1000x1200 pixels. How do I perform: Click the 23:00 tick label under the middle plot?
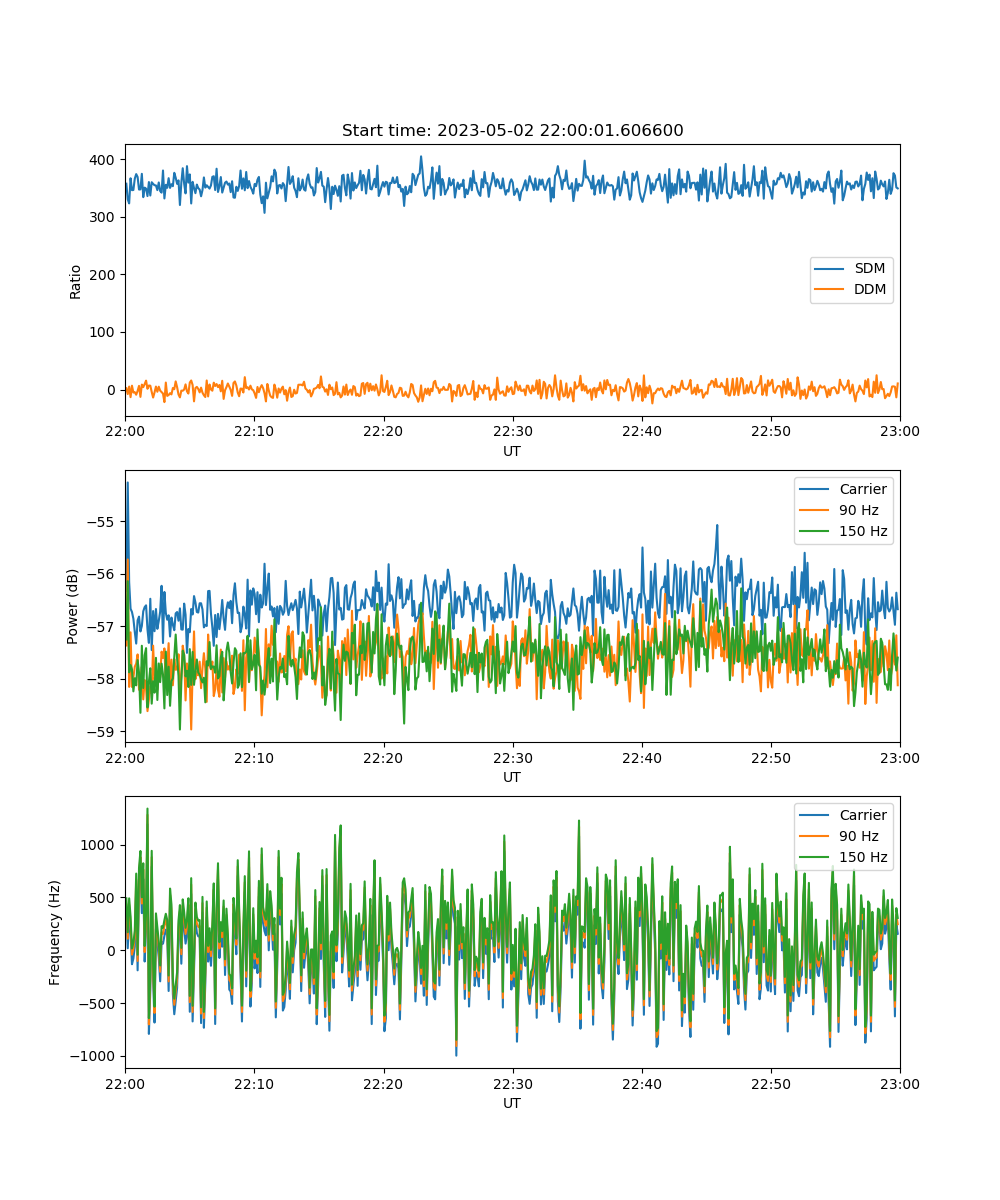[x=899, y=758]
